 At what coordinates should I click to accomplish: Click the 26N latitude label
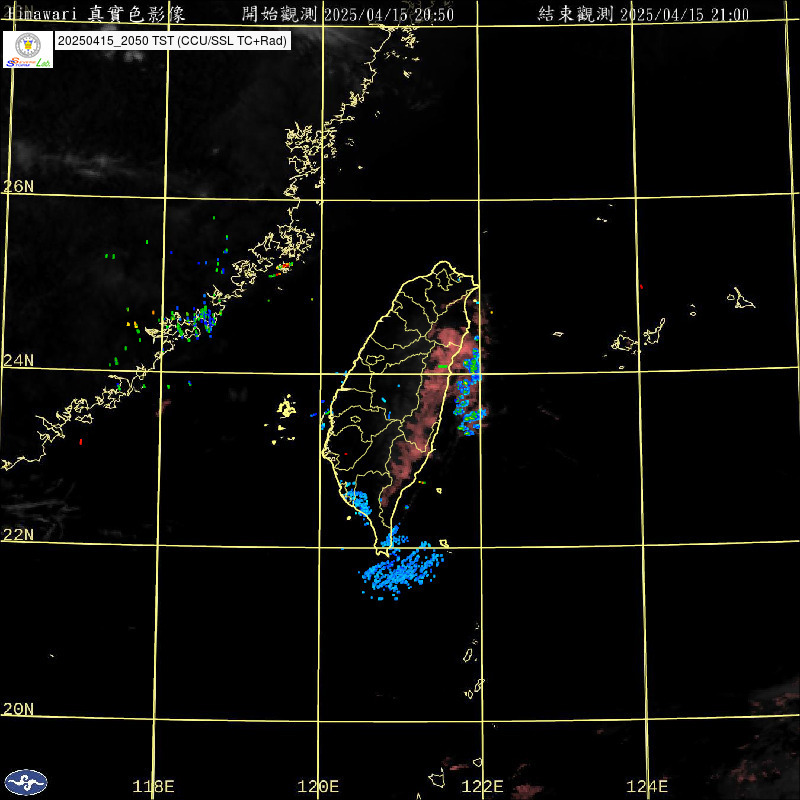point(18,186)
